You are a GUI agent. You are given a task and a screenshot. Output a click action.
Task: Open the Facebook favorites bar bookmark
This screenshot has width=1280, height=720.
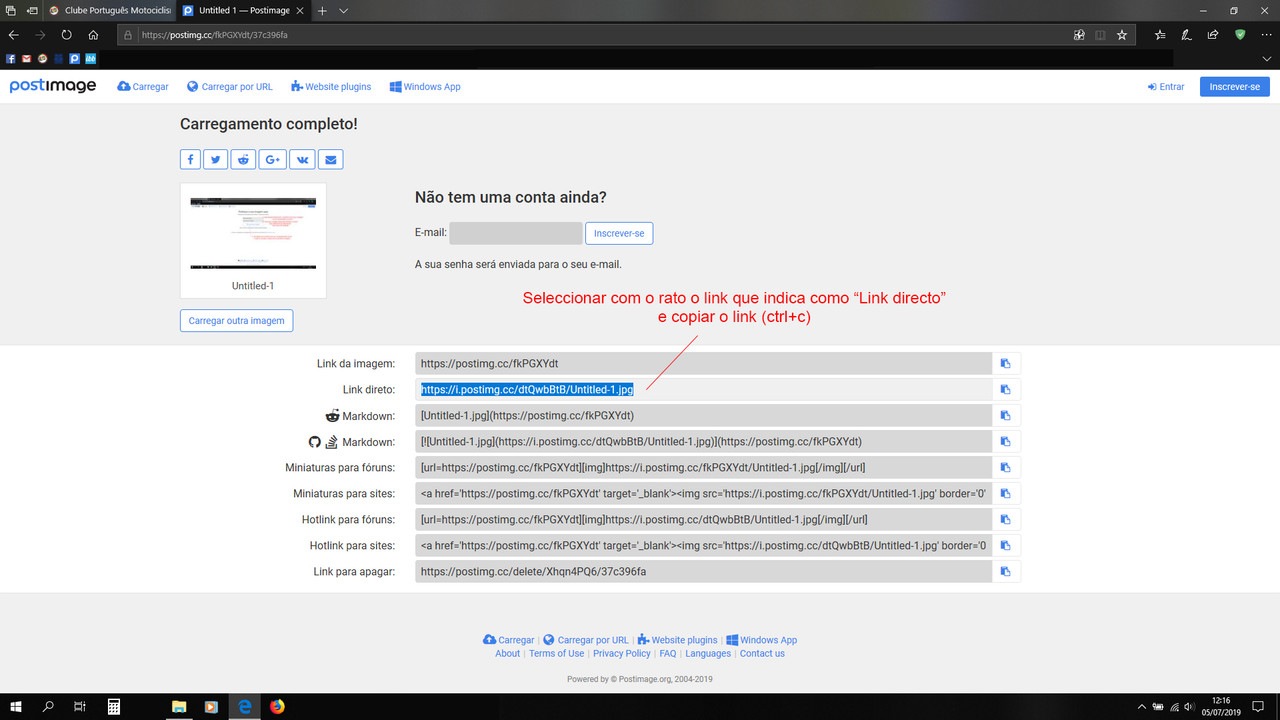coord(11,59)
